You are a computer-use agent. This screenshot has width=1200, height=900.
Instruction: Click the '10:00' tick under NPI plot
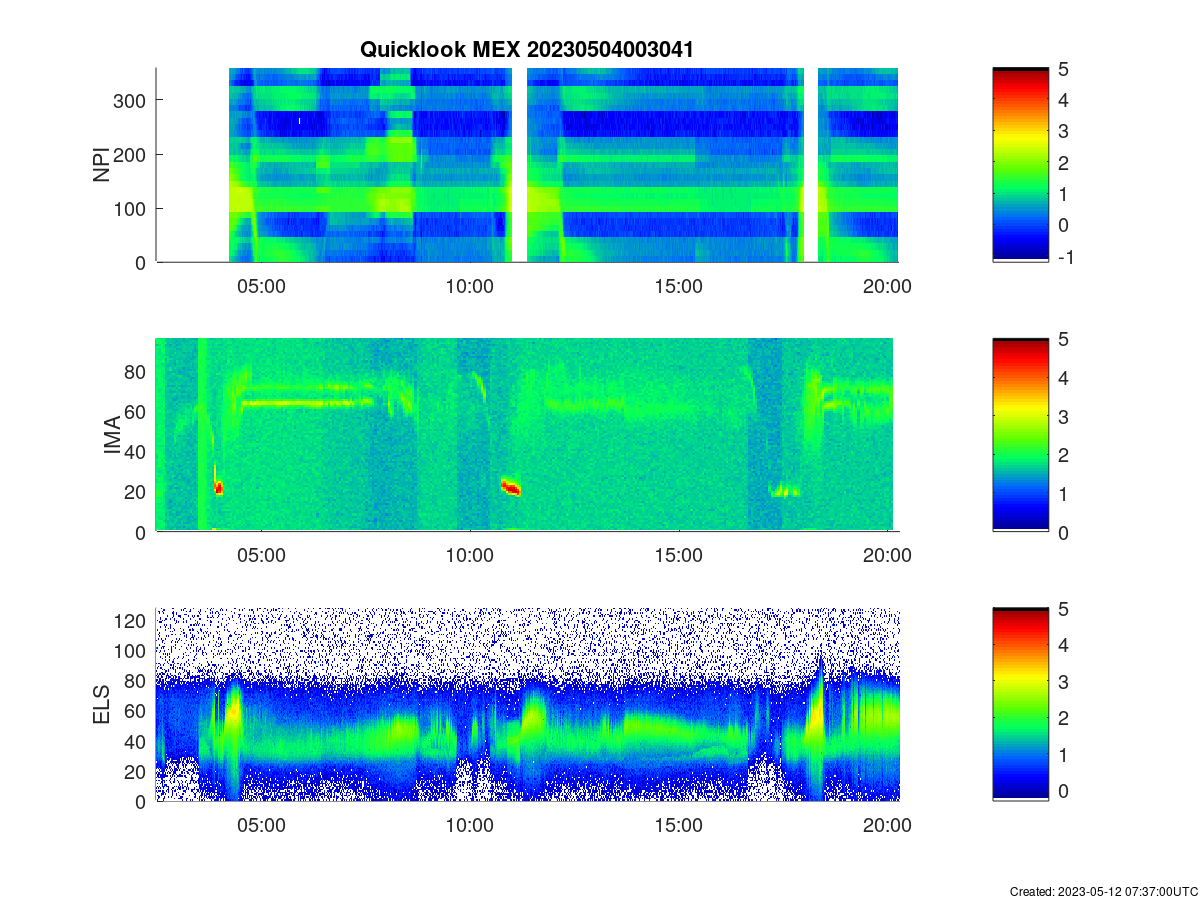click(x=469, y=286)
